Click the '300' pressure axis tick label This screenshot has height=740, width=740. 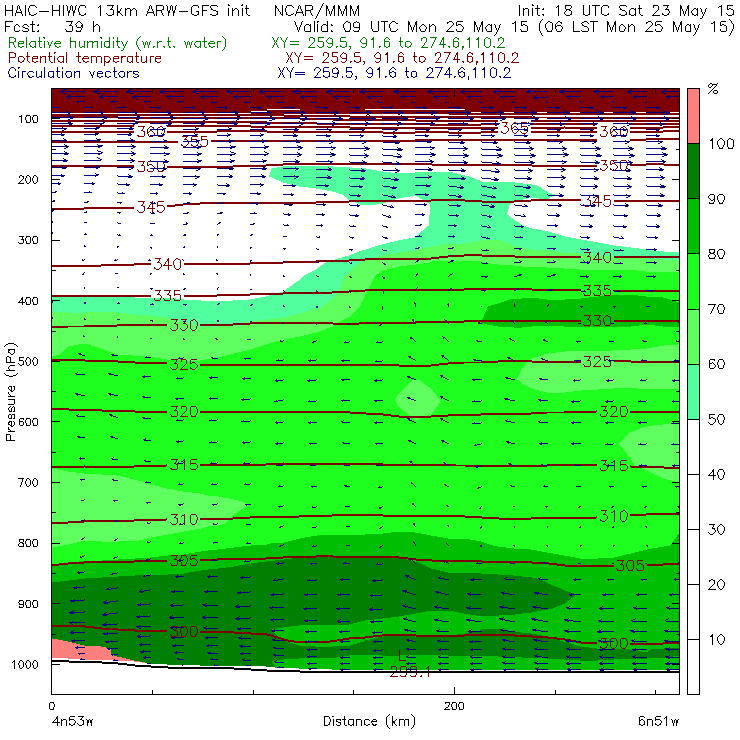coord(28,240)
